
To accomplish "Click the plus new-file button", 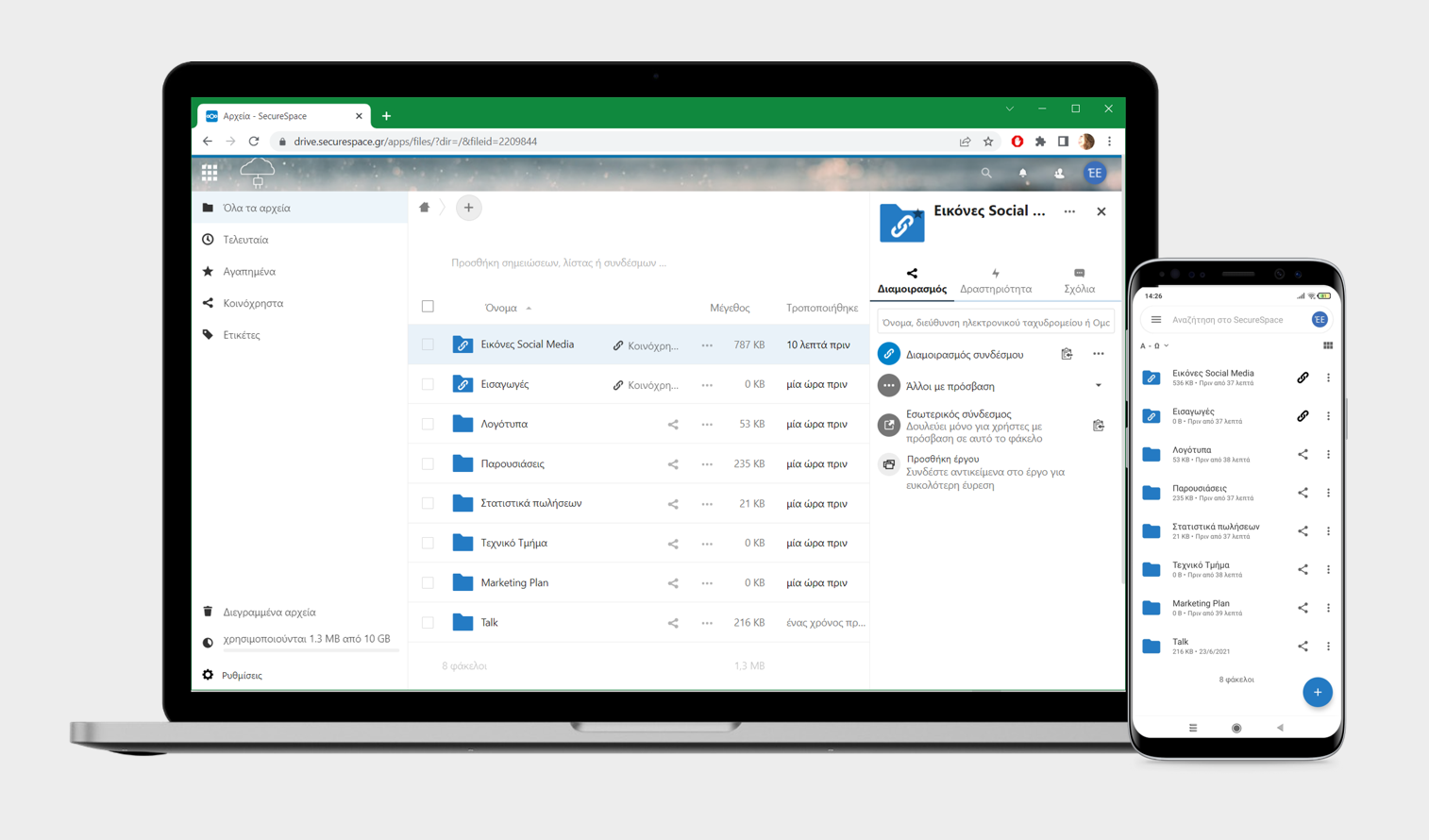I will pos(468,208).
